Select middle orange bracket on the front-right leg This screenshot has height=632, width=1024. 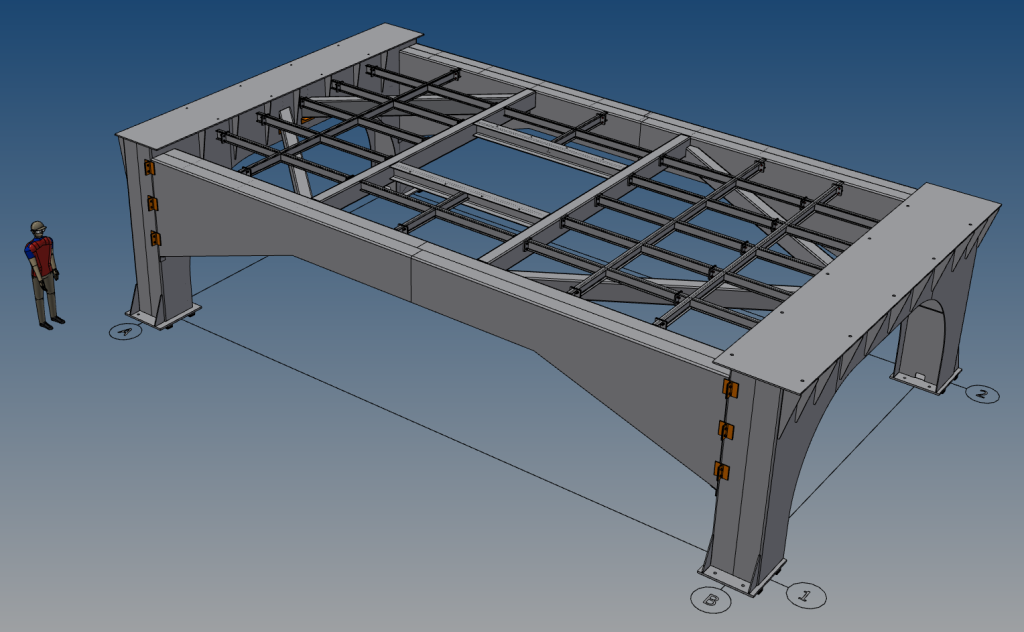727,430
